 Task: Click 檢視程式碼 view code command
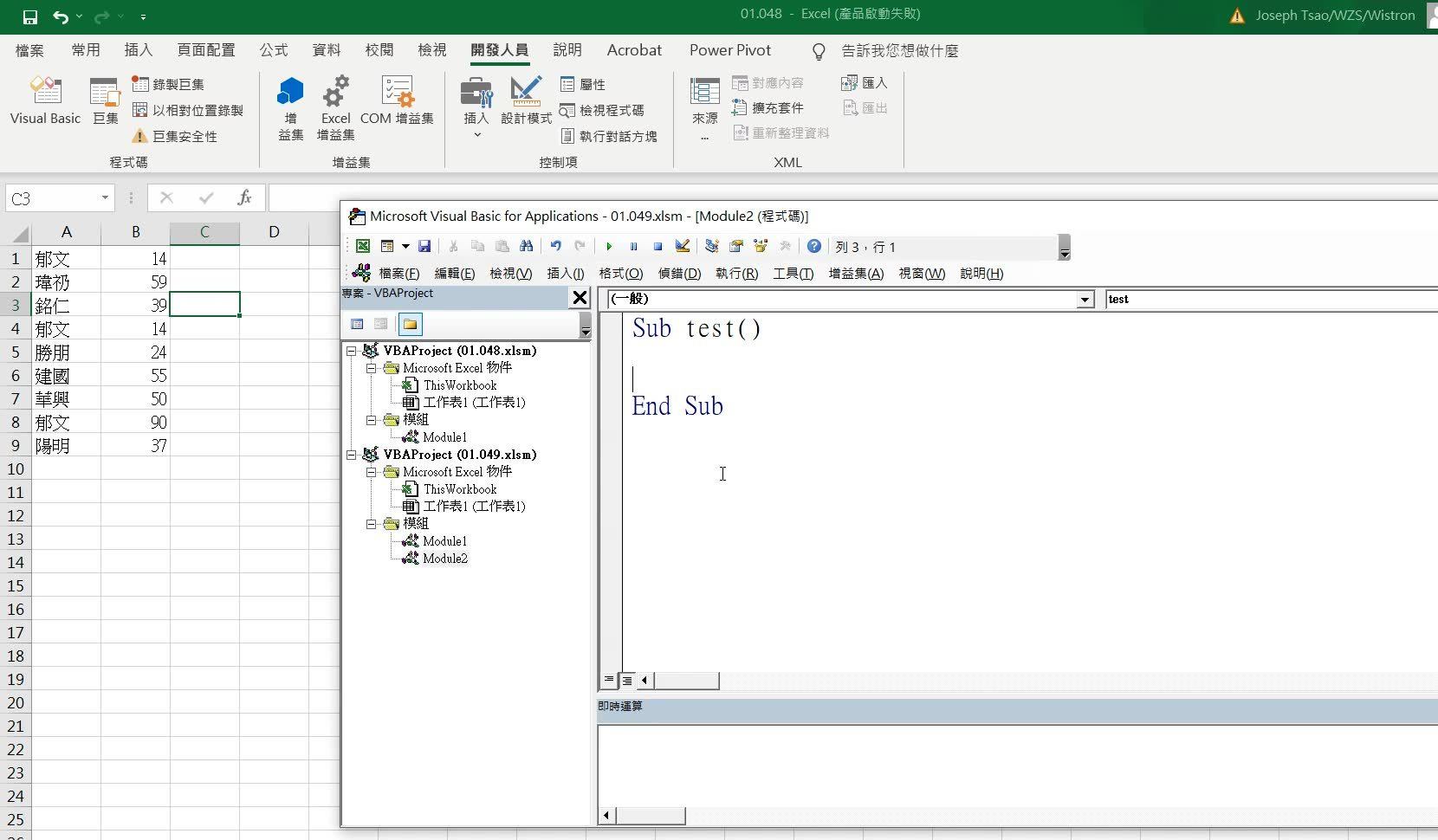click(602, 110)
